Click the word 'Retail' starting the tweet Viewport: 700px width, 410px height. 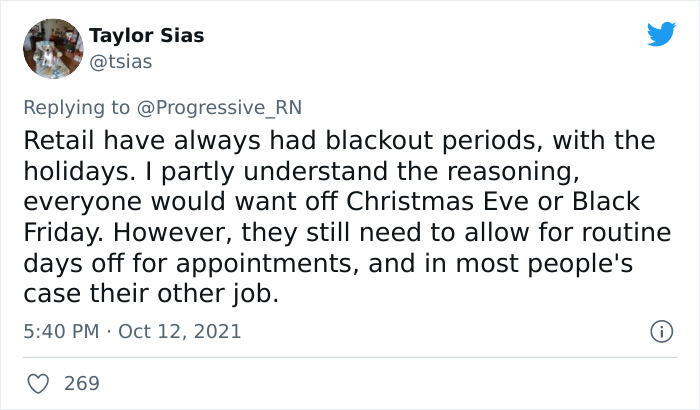[x=59, y=140]
